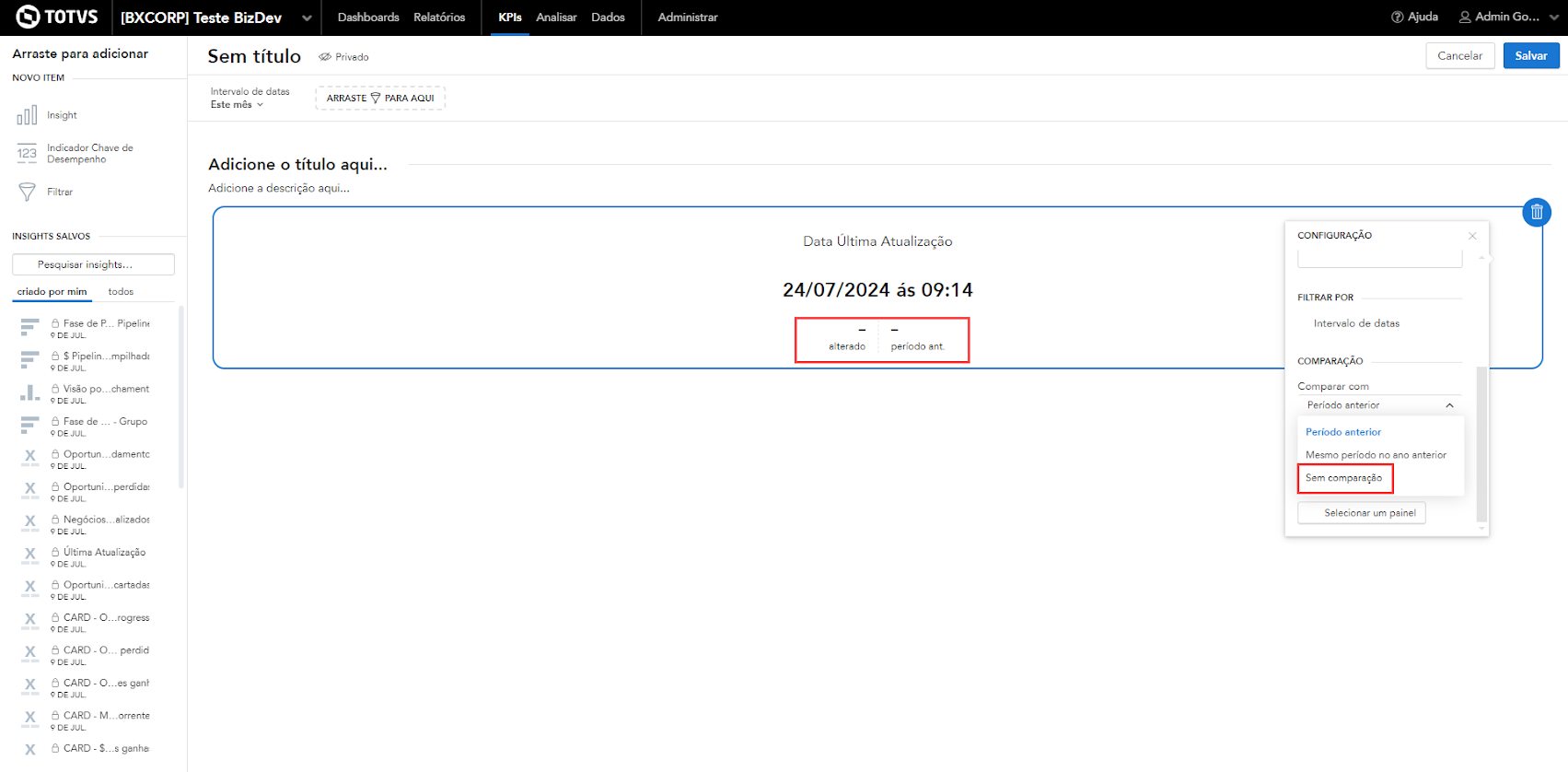Open Administrar in top bar
Image resolution: width=1568 pixels, height=772 pixels.
(688, 18)
